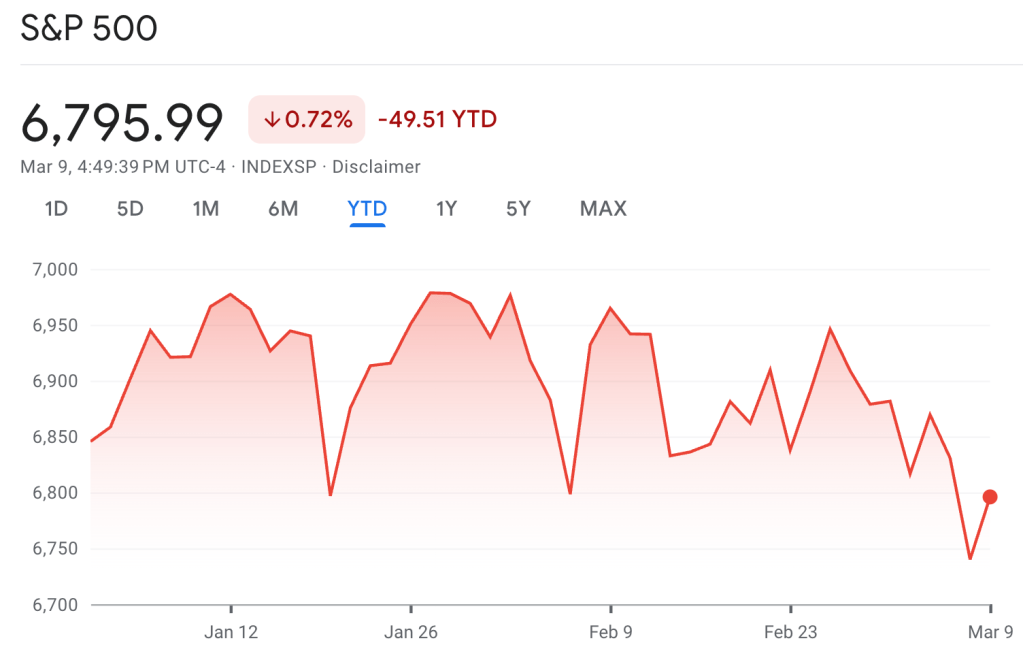The width and height of the screenshot is (1023, 662).
Task: Select the 1D time range tab
Action: click(56, 209)
